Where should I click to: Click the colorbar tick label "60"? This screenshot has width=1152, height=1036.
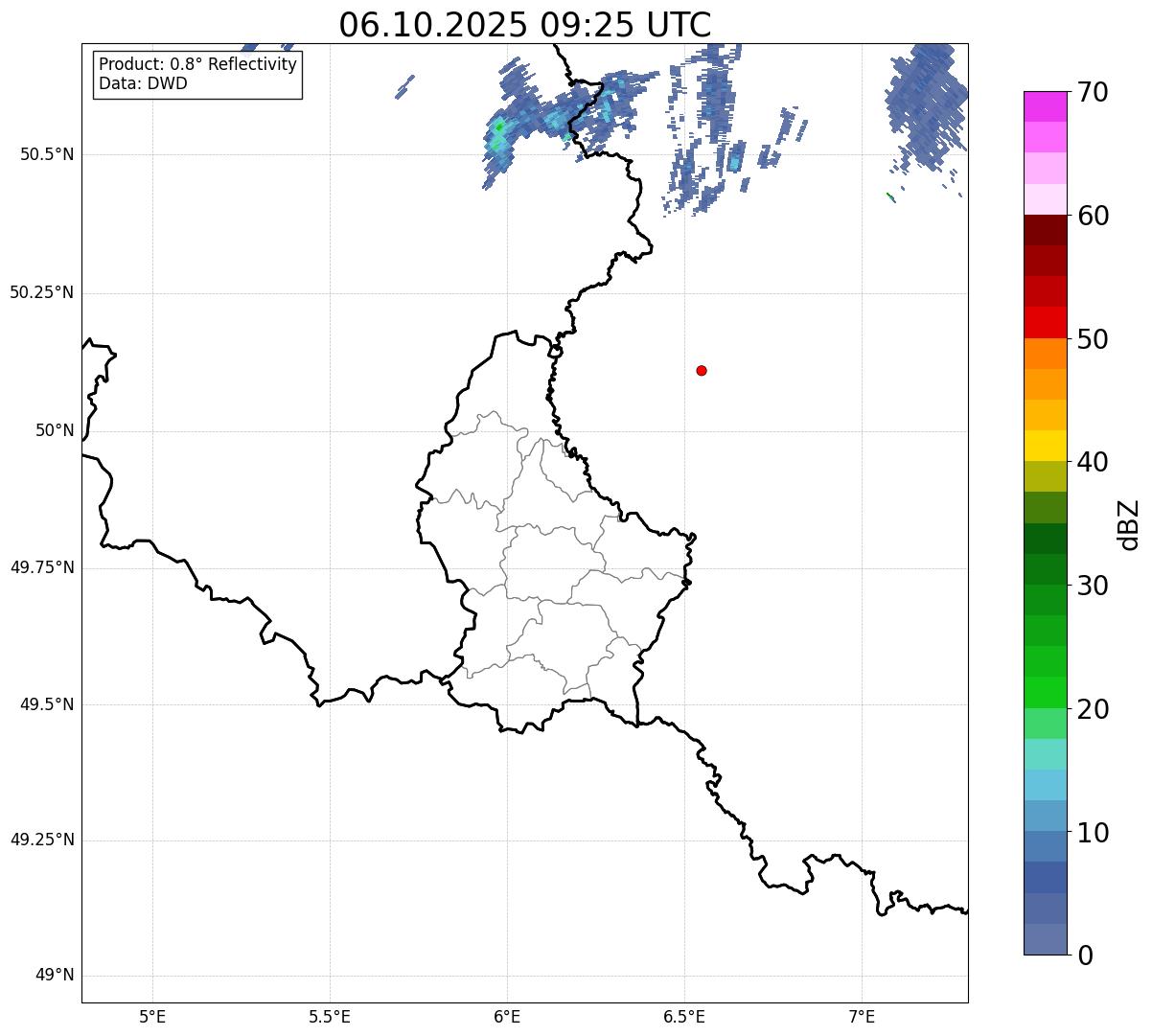click(x=1093, y=216)
